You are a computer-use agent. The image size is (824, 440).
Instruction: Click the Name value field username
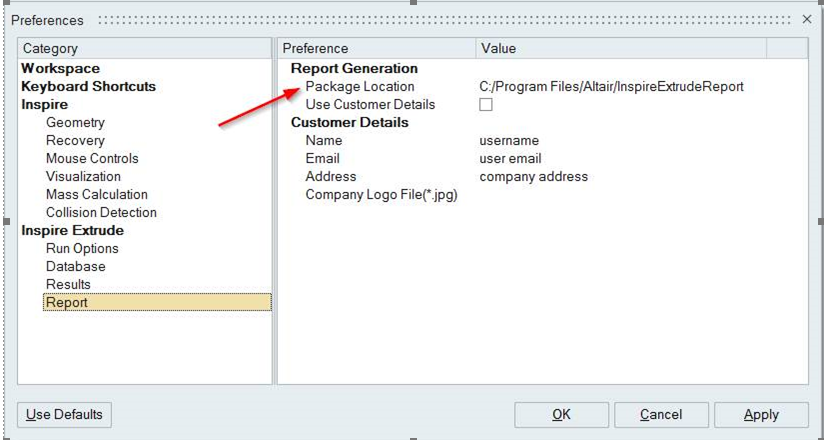pos(509,141)
